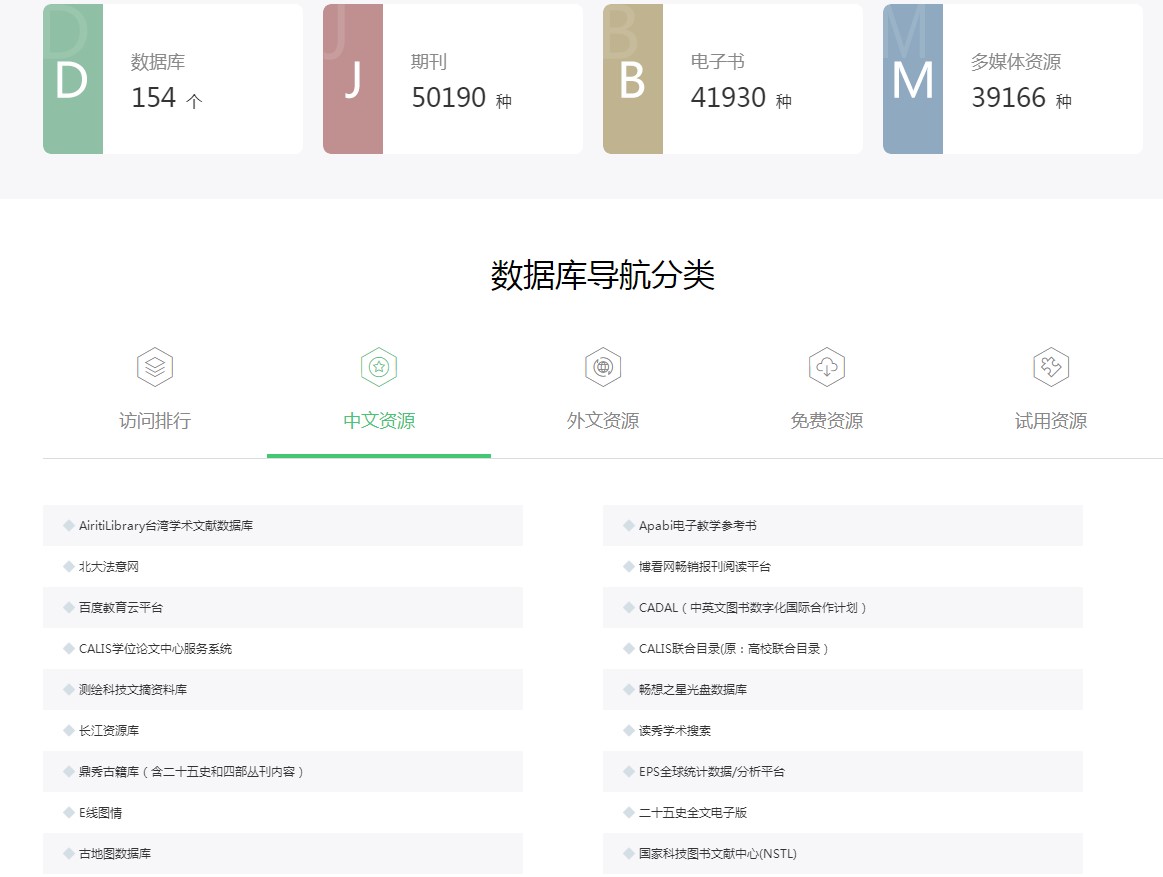Switch to the 访问排行 tab

(x=155, y=421)
